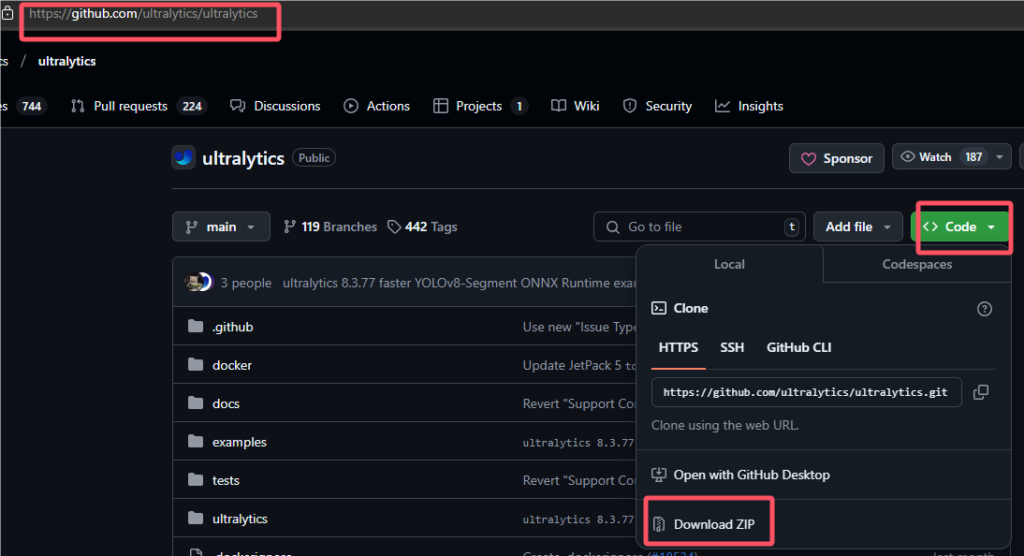Viewport: 1024px width, 556px height.
Task: Open the Discussions tab
Action: (275, 106)
